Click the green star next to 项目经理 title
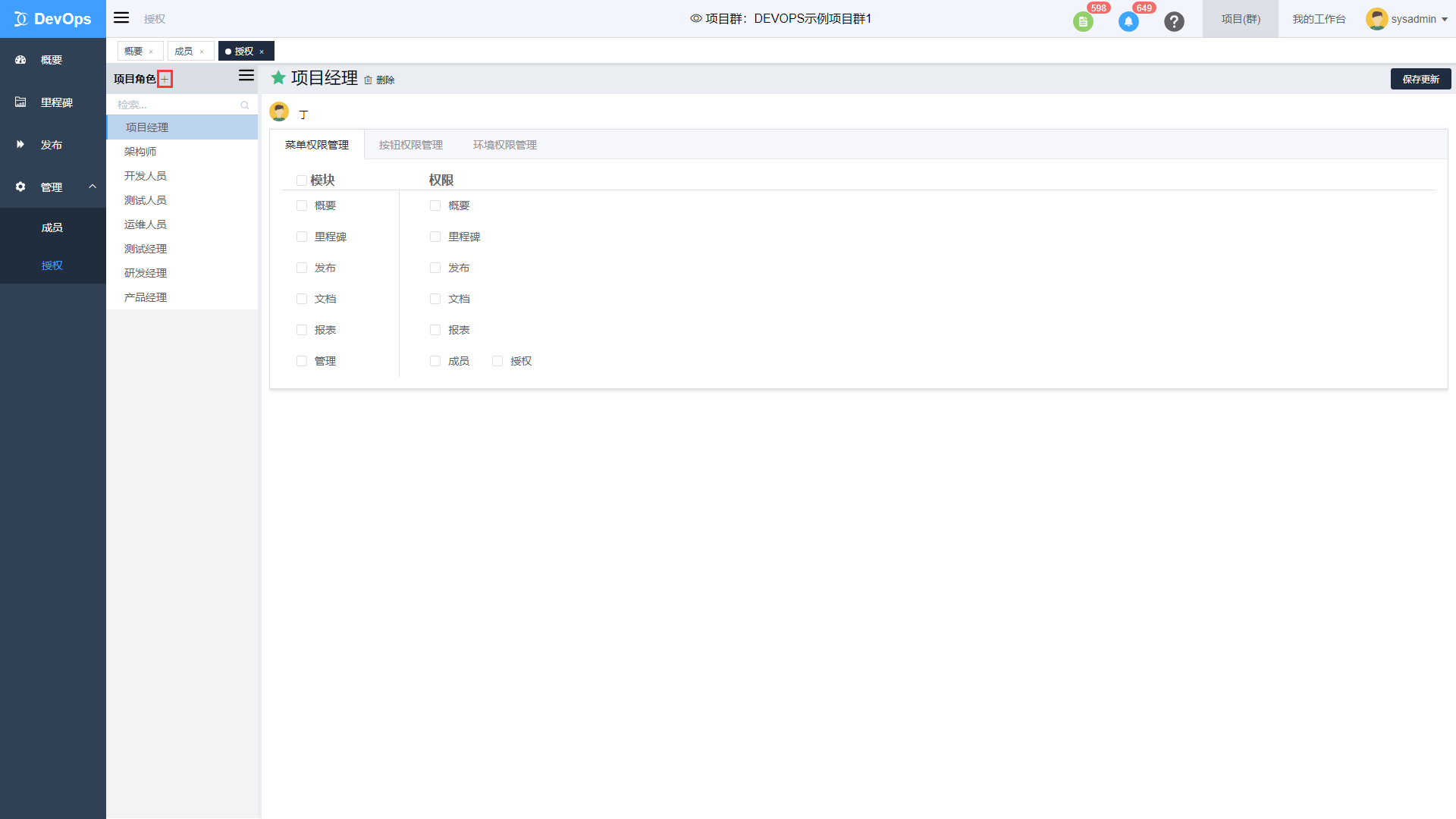Image resolution: width=1456 pixels, height=819 pixels. click(x=278, y=77)
